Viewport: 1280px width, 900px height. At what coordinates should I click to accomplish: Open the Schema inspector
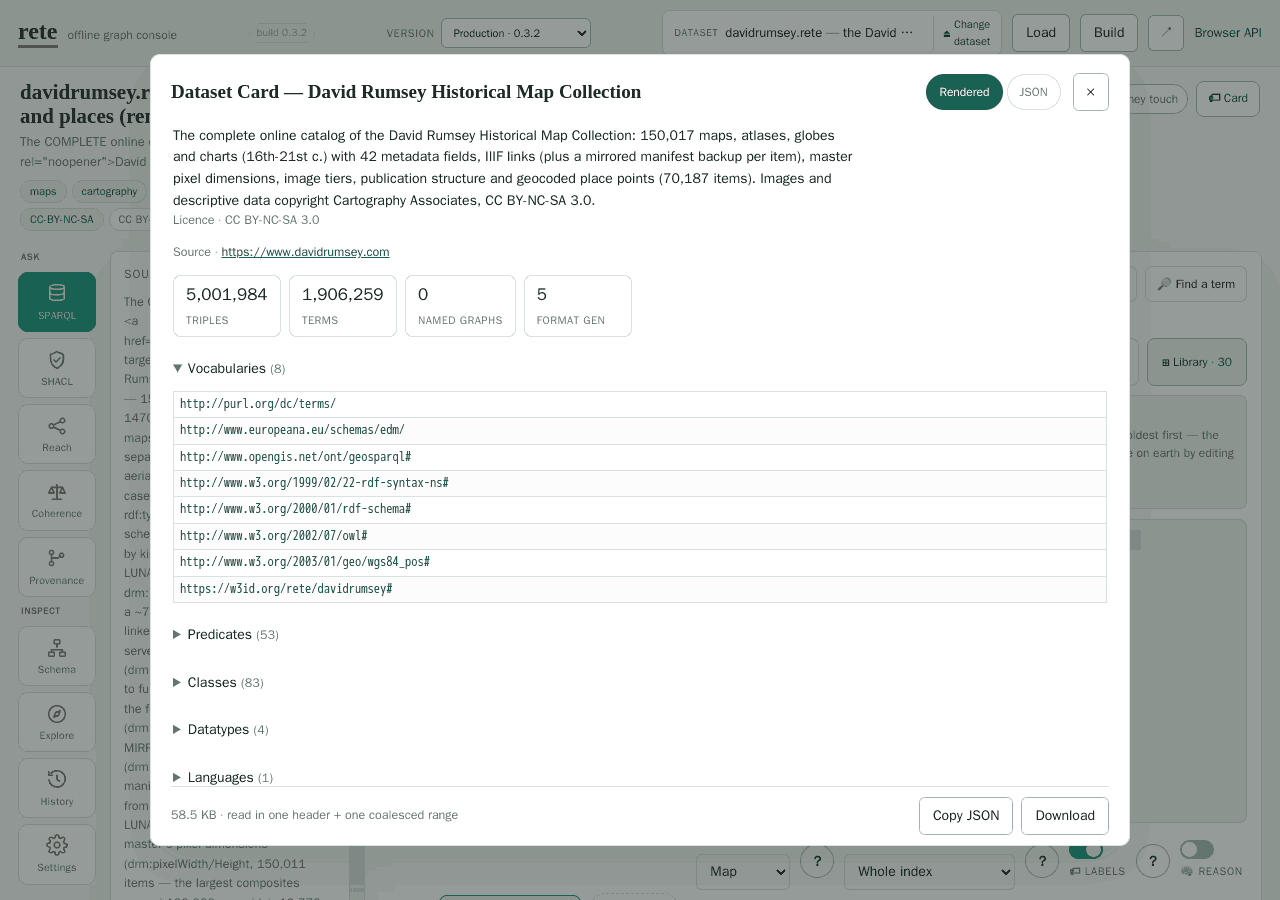(57, 656)
